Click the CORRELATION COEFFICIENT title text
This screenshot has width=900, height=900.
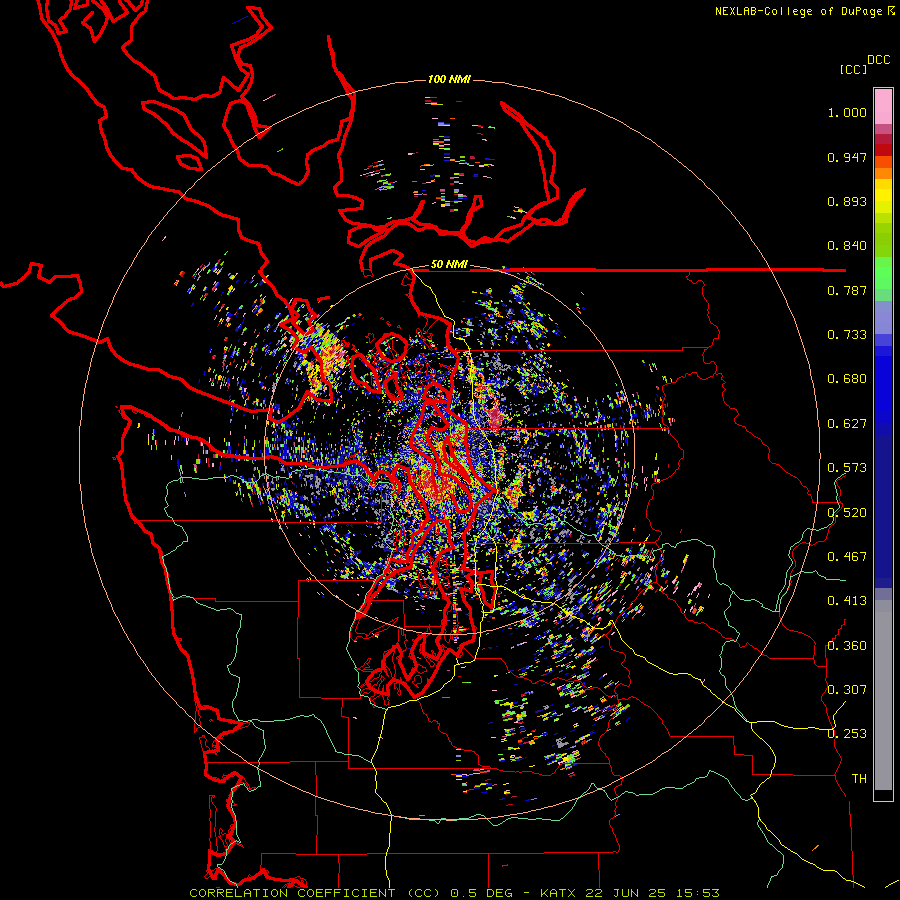292,893
